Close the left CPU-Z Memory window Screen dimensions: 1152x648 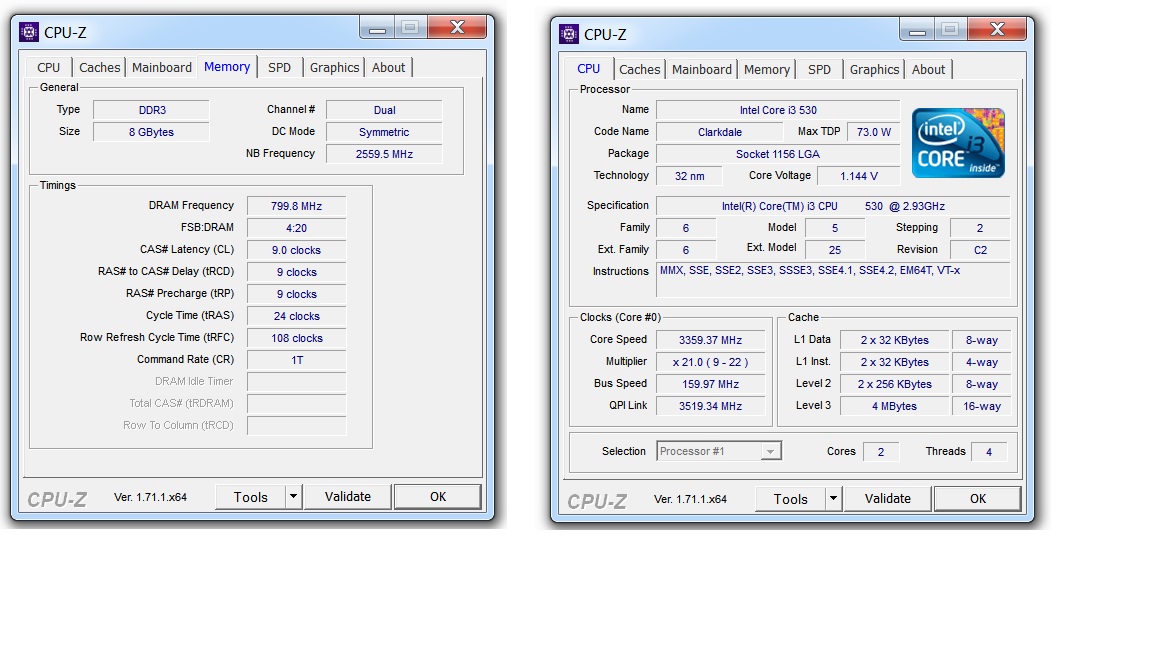457,28
